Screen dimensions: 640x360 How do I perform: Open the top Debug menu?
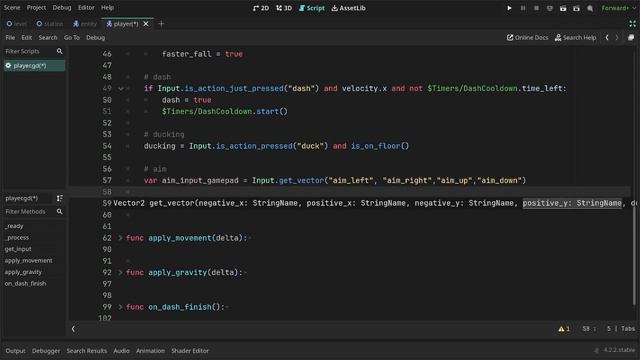[x=62, y=8]
